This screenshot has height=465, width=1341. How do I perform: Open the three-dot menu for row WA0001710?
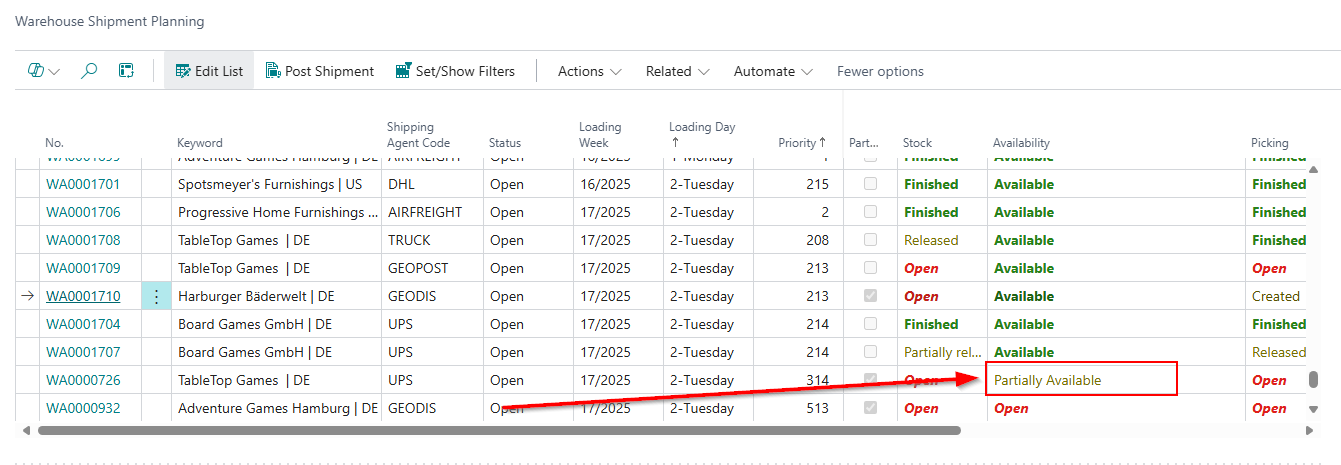pos(156,296)
